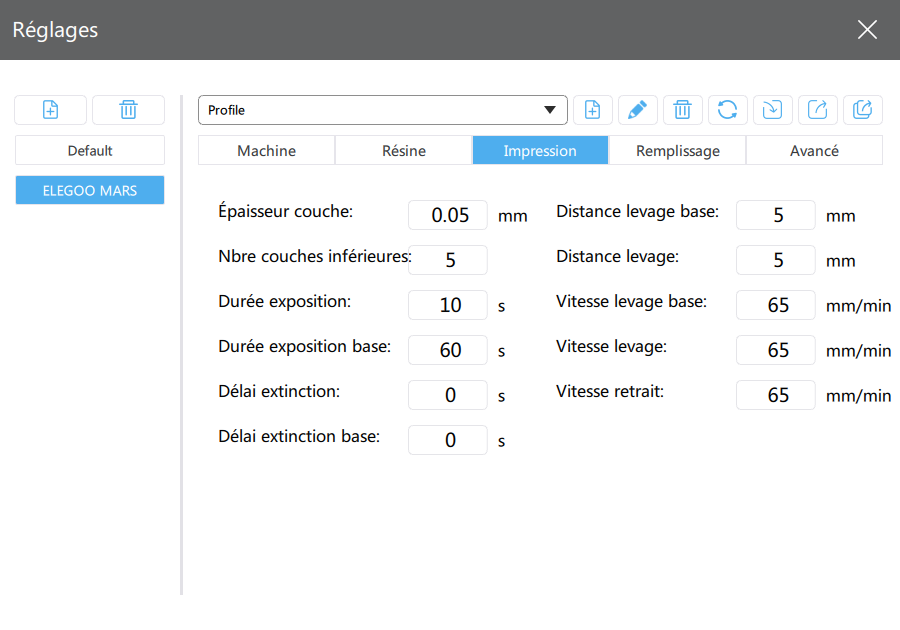Open the Profile dropdown list

[549, 110]
